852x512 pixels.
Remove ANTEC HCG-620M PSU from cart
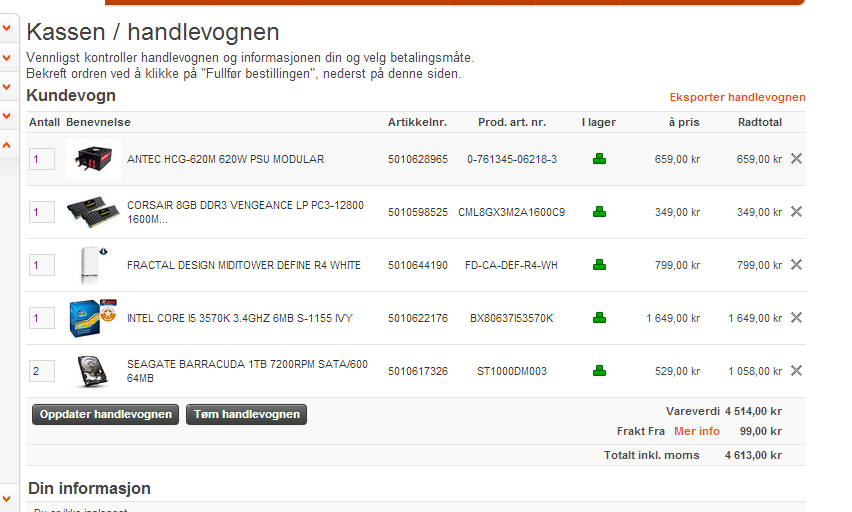point(796,159)
